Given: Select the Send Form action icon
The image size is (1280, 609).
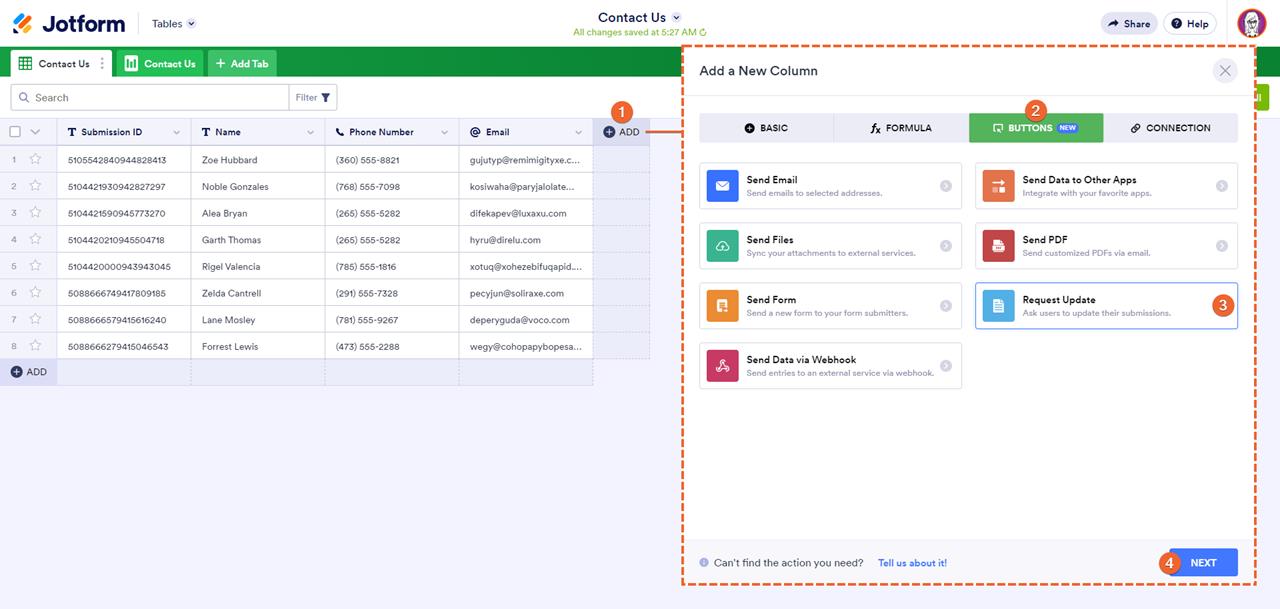Looking at the screenshot, I should (722, 305).
